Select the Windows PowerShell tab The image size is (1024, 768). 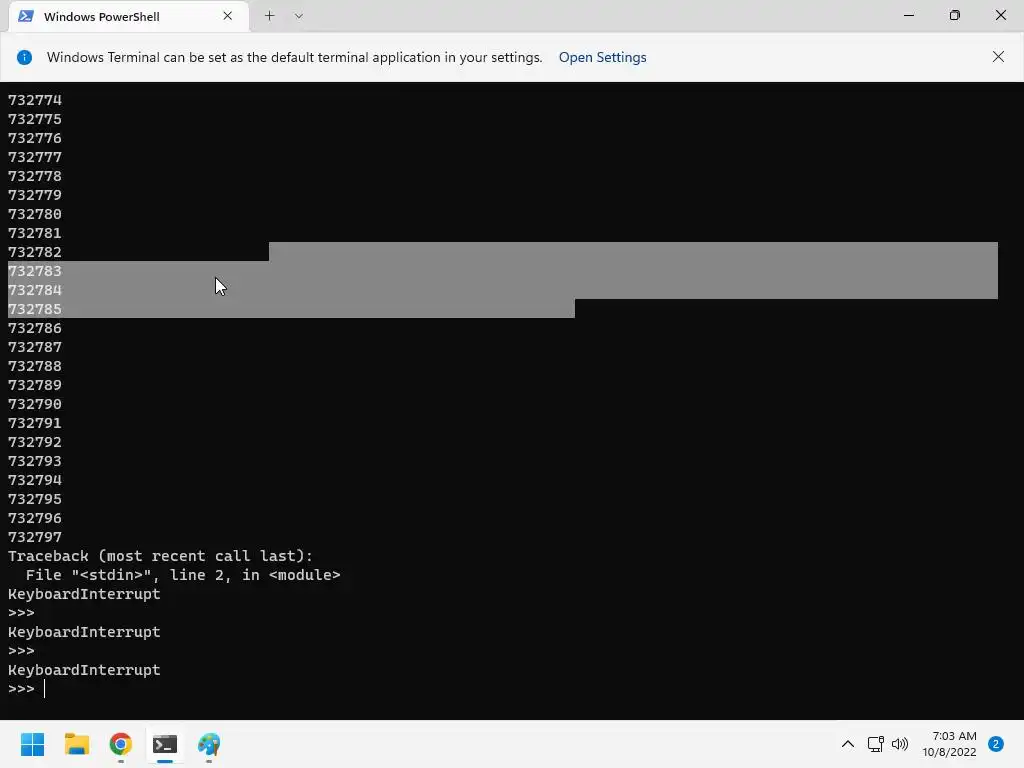pyautogui.click(x=129, y=16)
